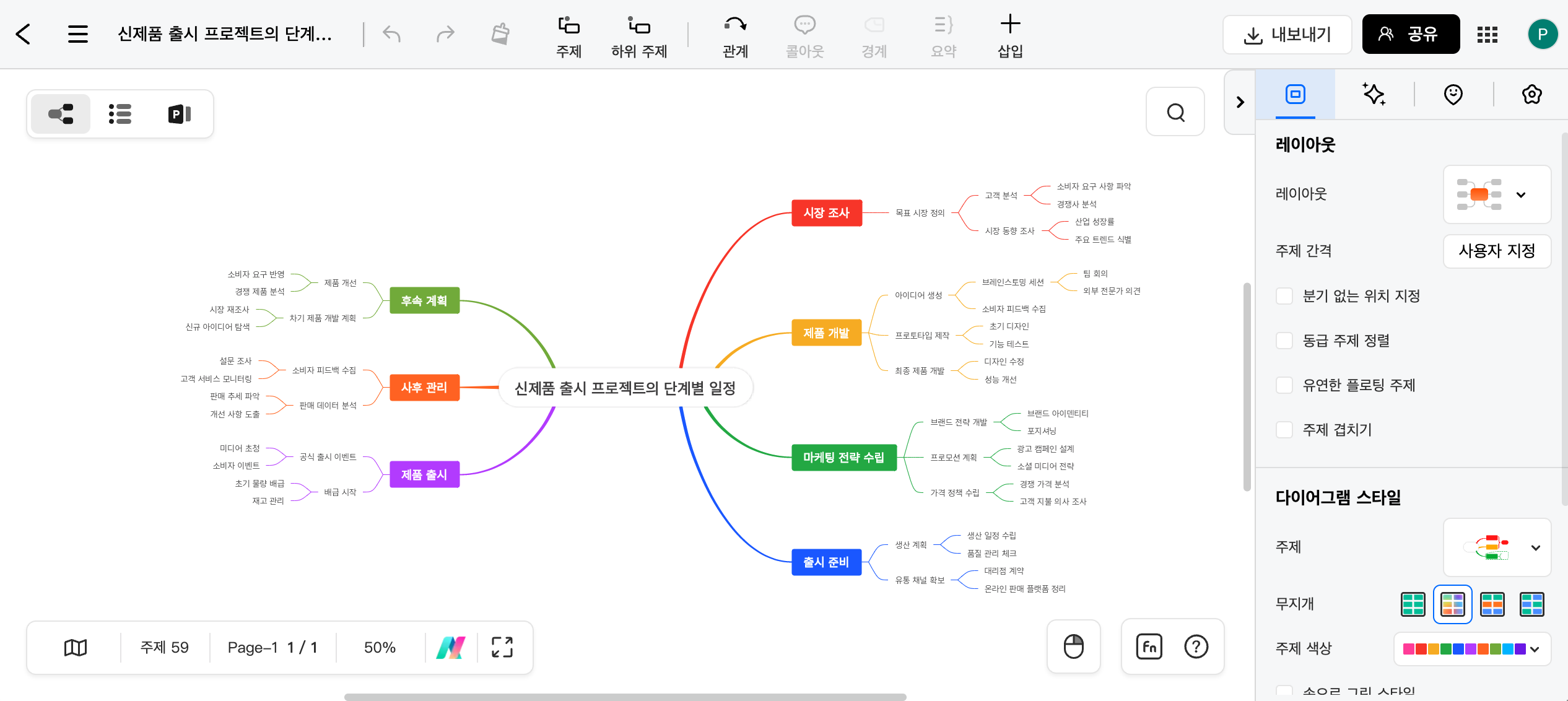Open the 주제 색상 color palette dropdown
Screen dimensions: 1568x701
[x=1471, y=649]
